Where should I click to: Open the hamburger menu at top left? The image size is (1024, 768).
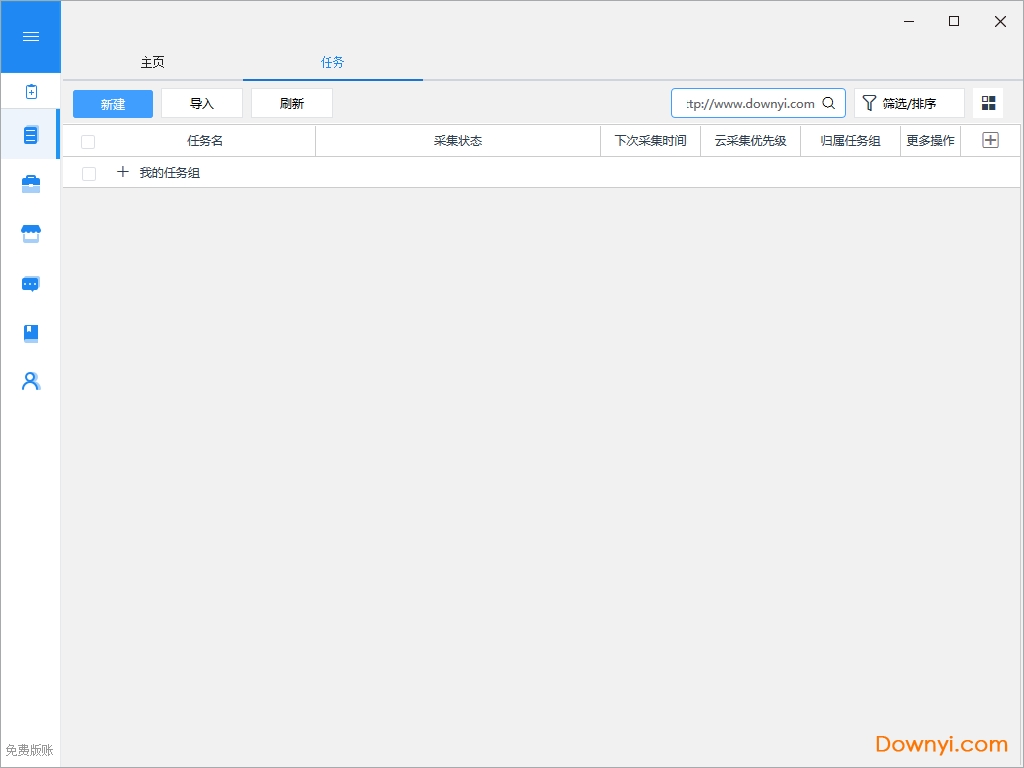tap(30, 36)
